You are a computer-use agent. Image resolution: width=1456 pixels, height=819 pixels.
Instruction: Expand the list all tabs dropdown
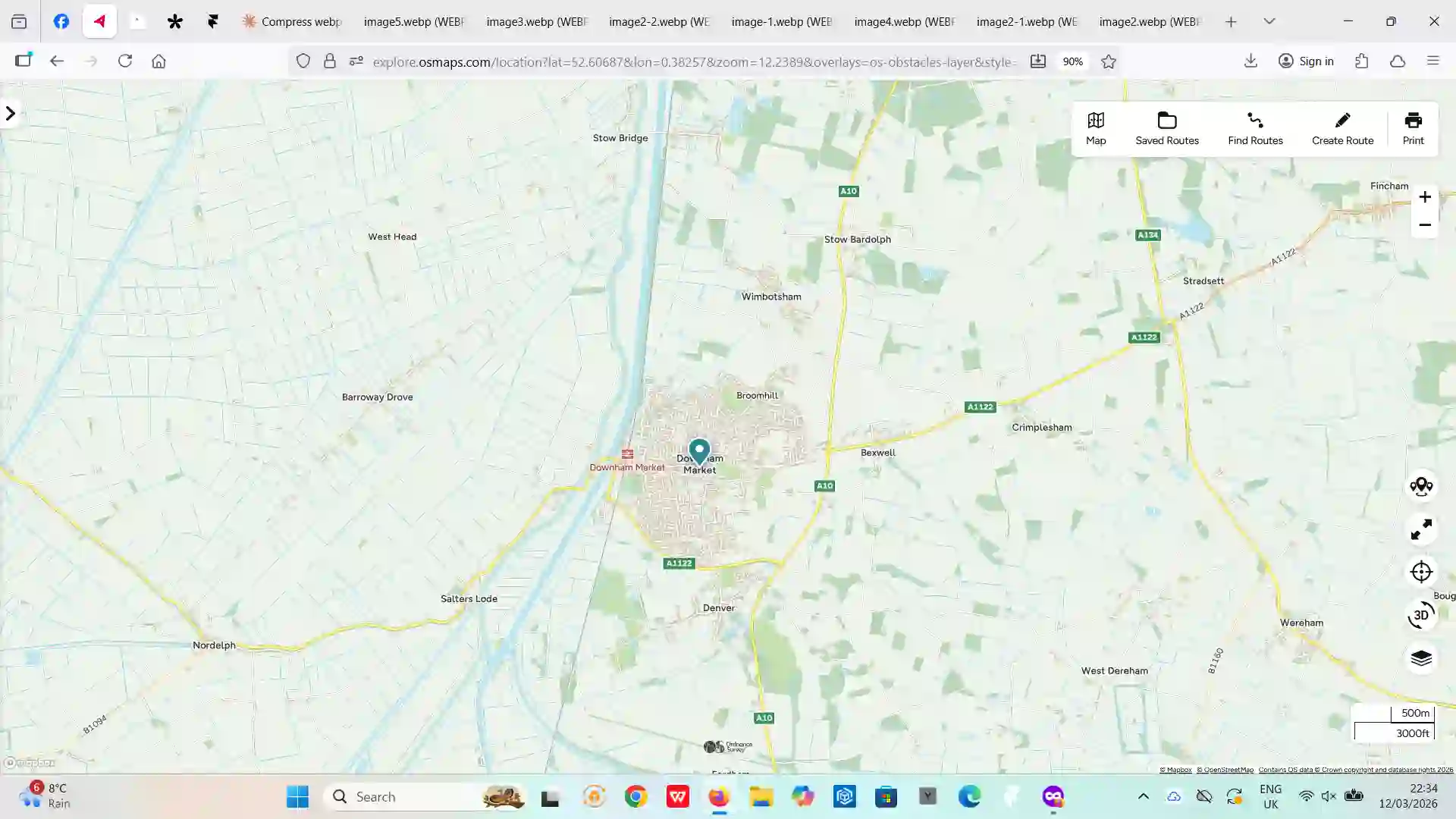pos(1269,21)
